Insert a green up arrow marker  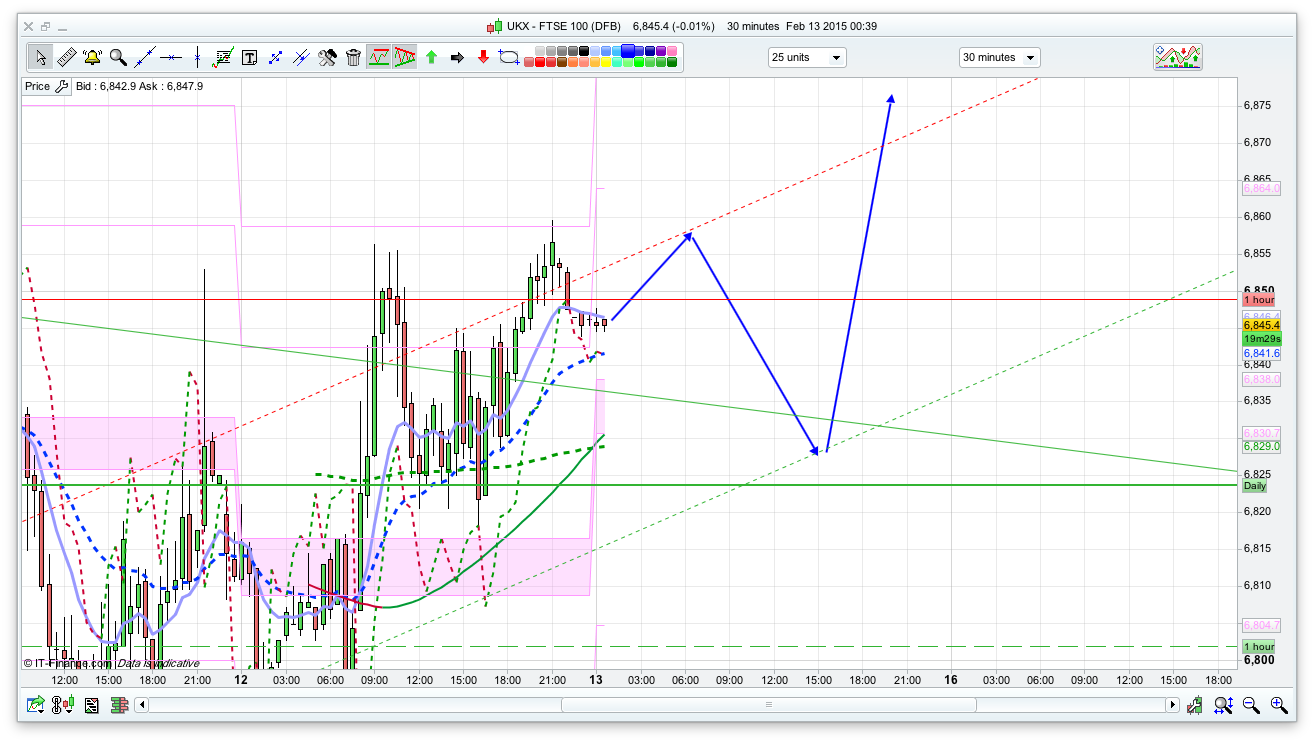point(431,57)
